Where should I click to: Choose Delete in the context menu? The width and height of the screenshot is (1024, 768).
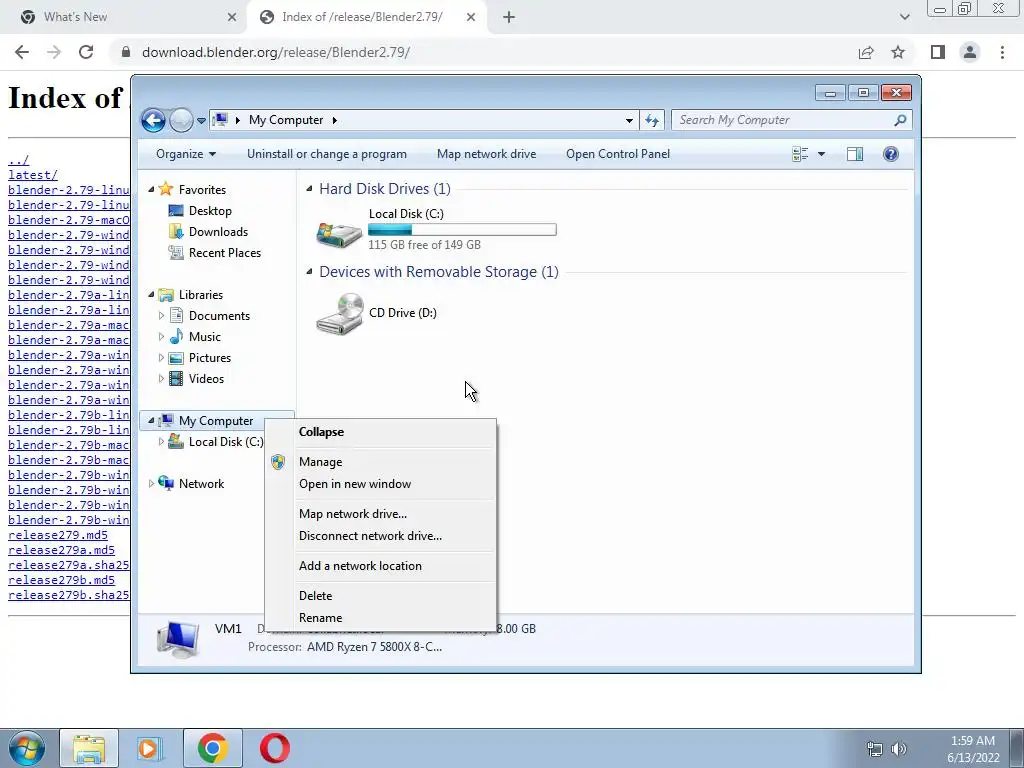pyautogui.click(x=379, y=596)
